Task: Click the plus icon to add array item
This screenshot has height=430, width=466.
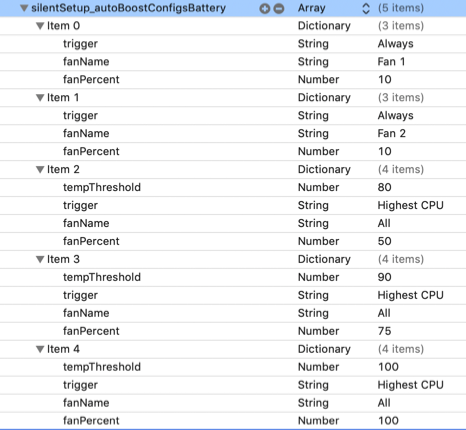Action: (x=265, y=8)
